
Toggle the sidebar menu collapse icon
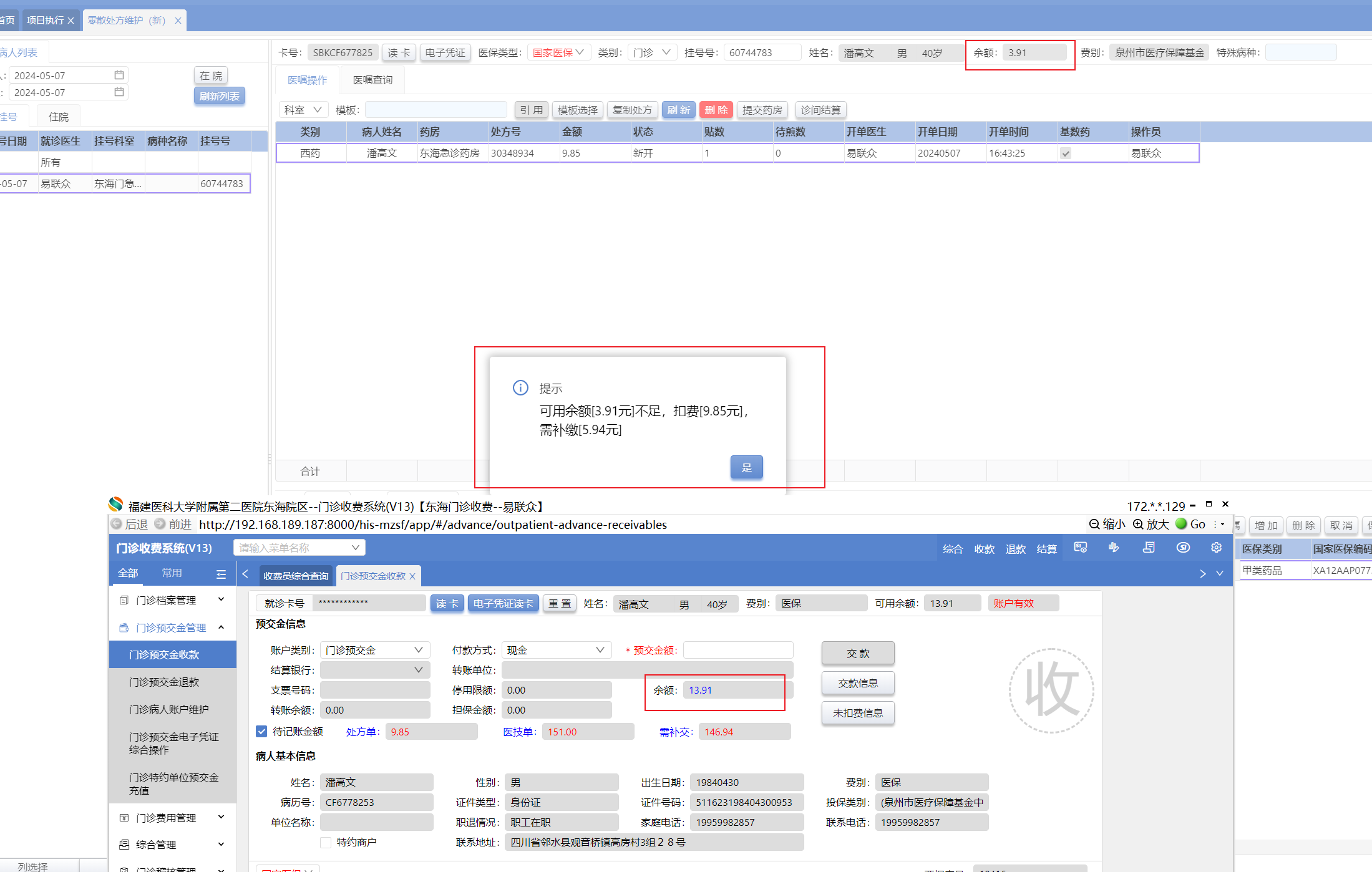[x=221, y=574]
